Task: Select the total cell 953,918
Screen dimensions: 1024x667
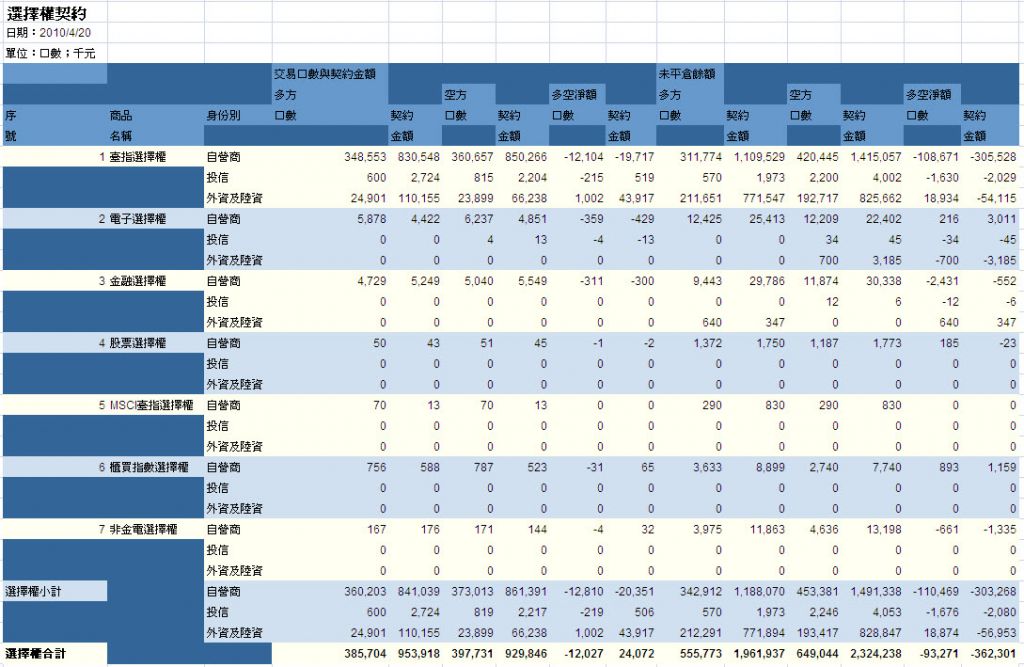Action: [x=419, y=653]
